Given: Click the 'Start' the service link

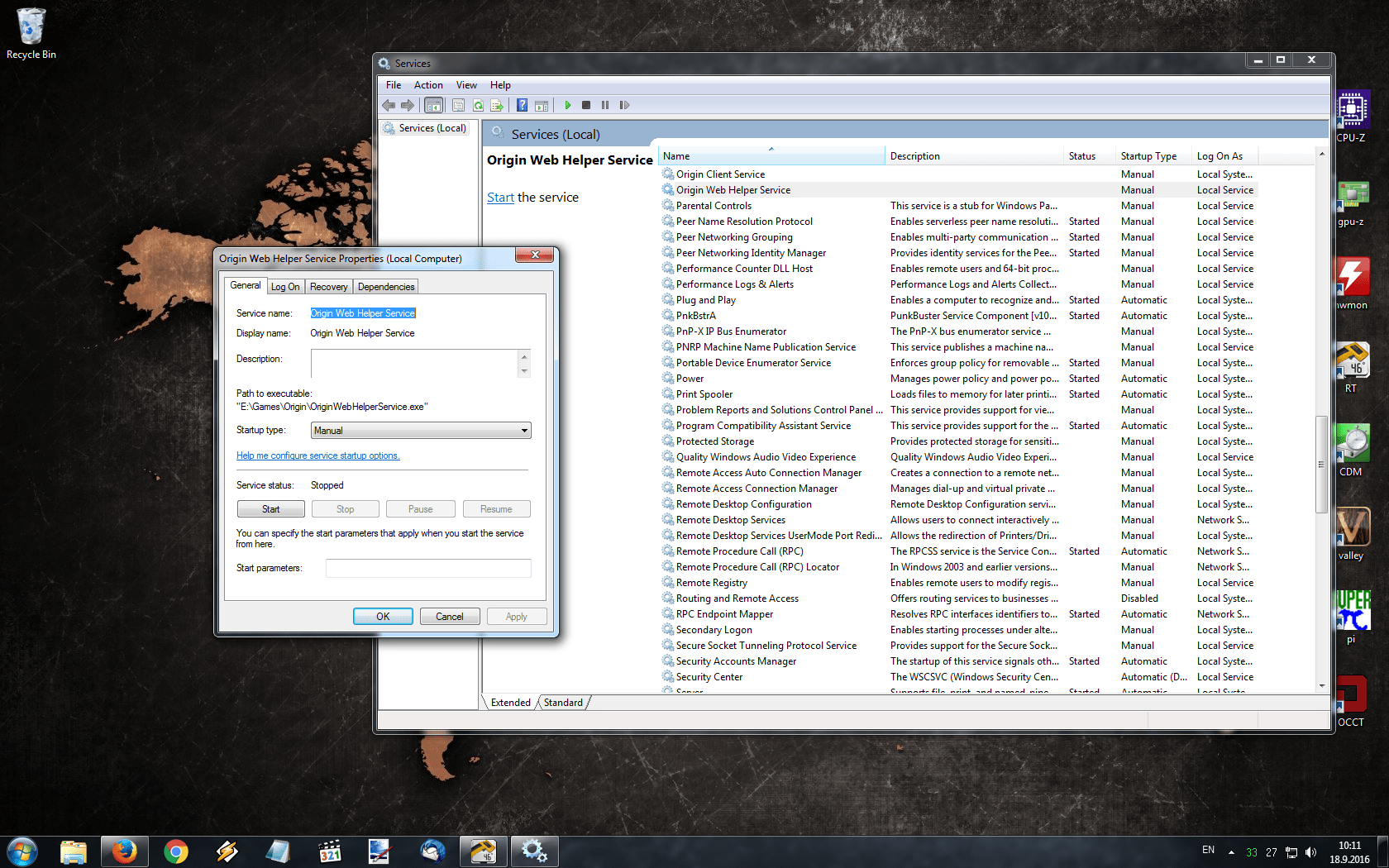Looking at the screenshot, I should 500,198.
